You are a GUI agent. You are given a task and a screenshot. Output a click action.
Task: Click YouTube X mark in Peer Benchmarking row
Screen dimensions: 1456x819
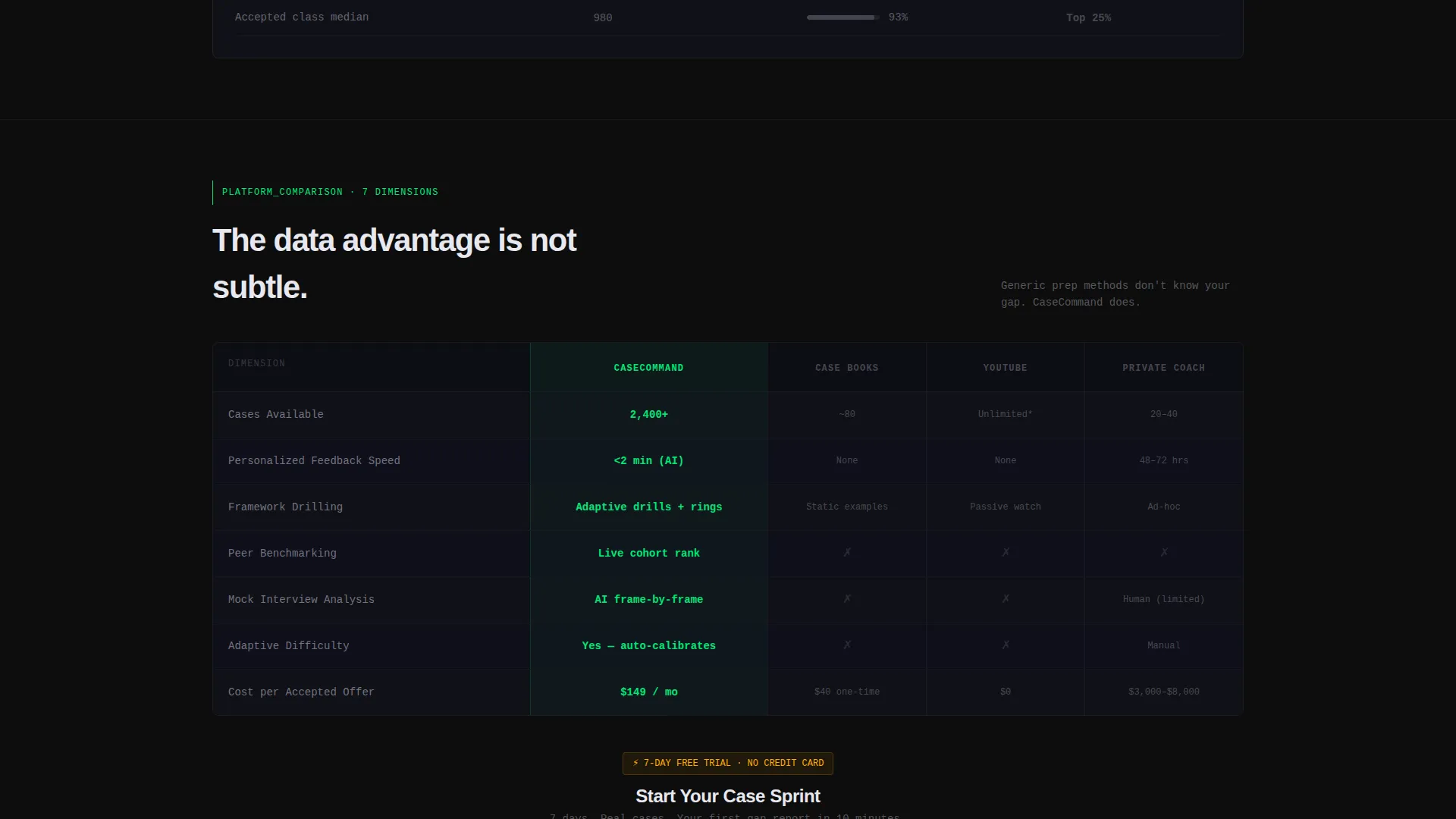click(x=1006, y=553)
